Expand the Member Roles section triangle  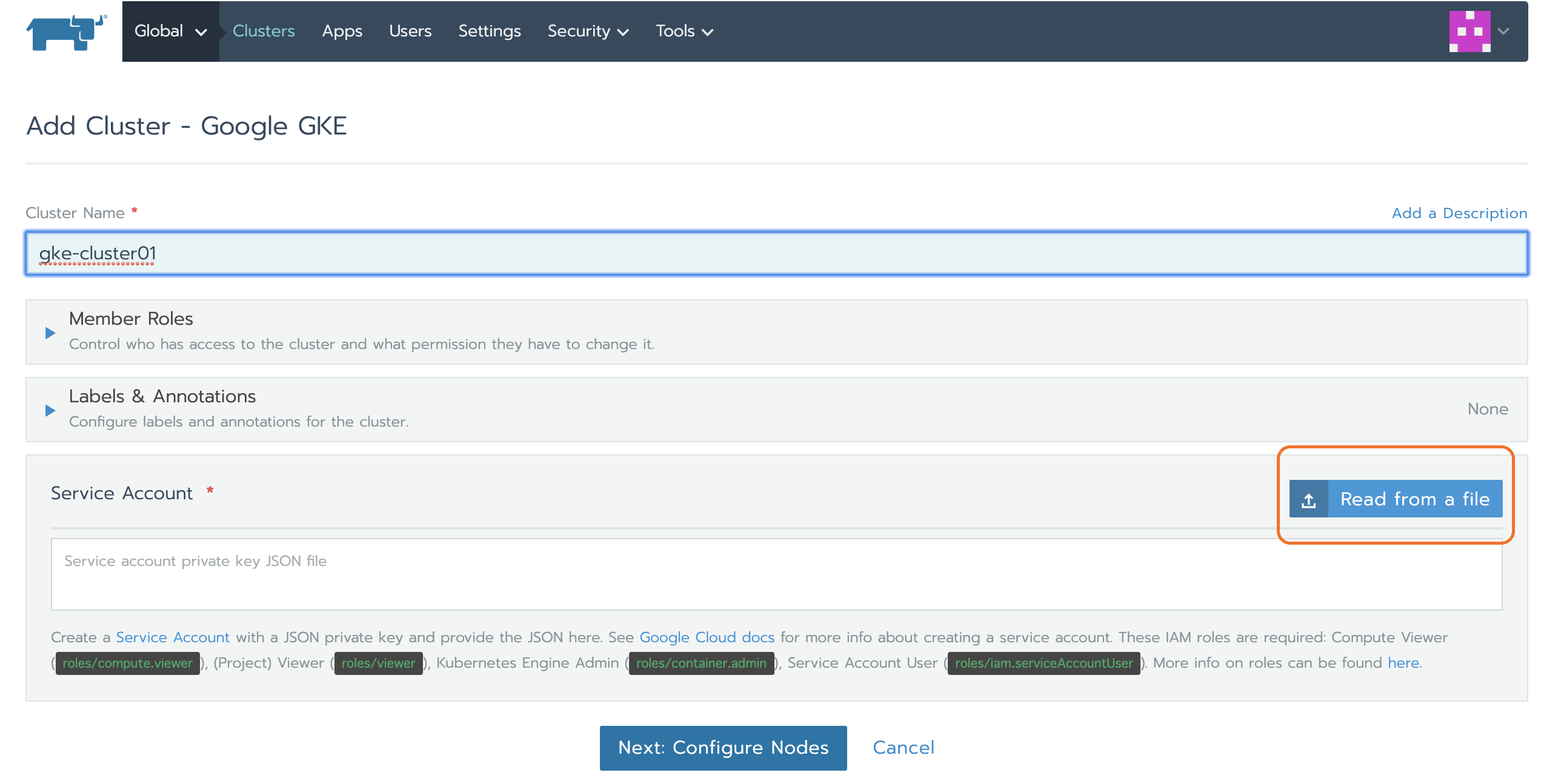coord(50,333)
